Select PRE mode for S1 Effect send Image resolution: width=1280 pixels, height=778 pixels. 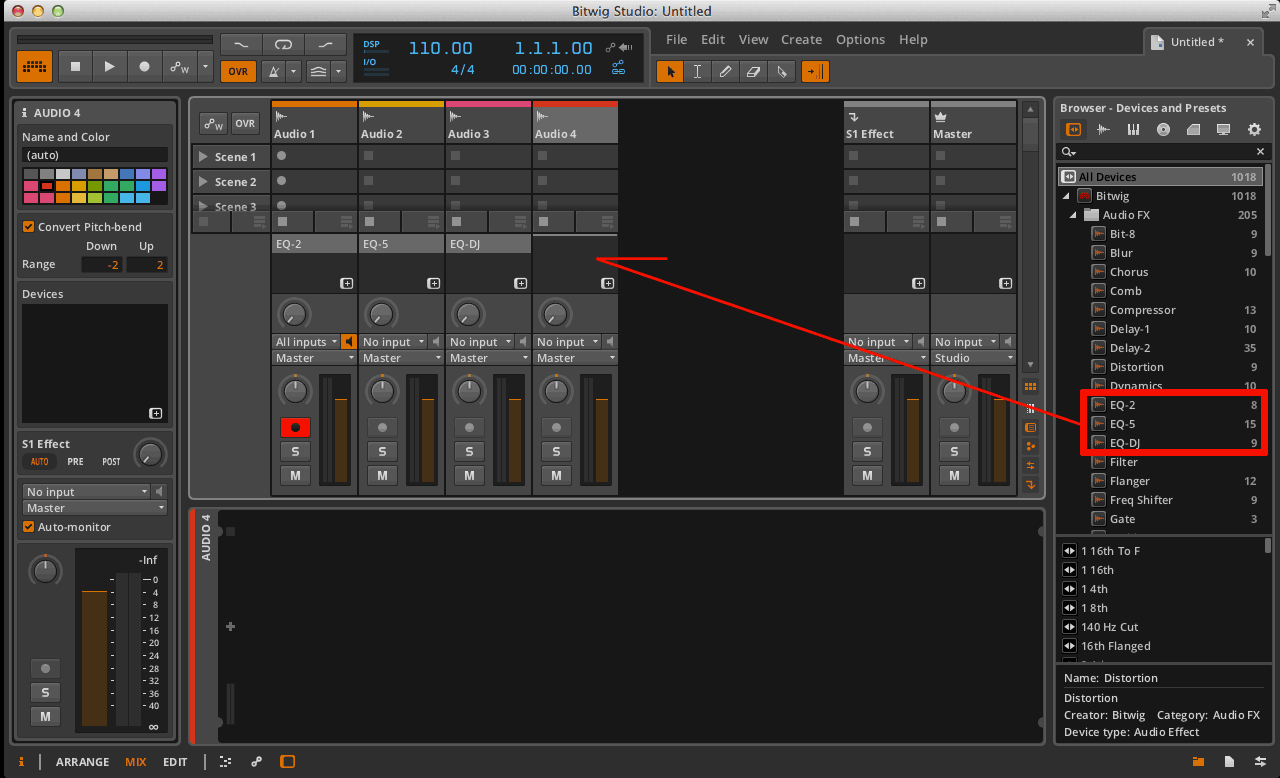75,462
